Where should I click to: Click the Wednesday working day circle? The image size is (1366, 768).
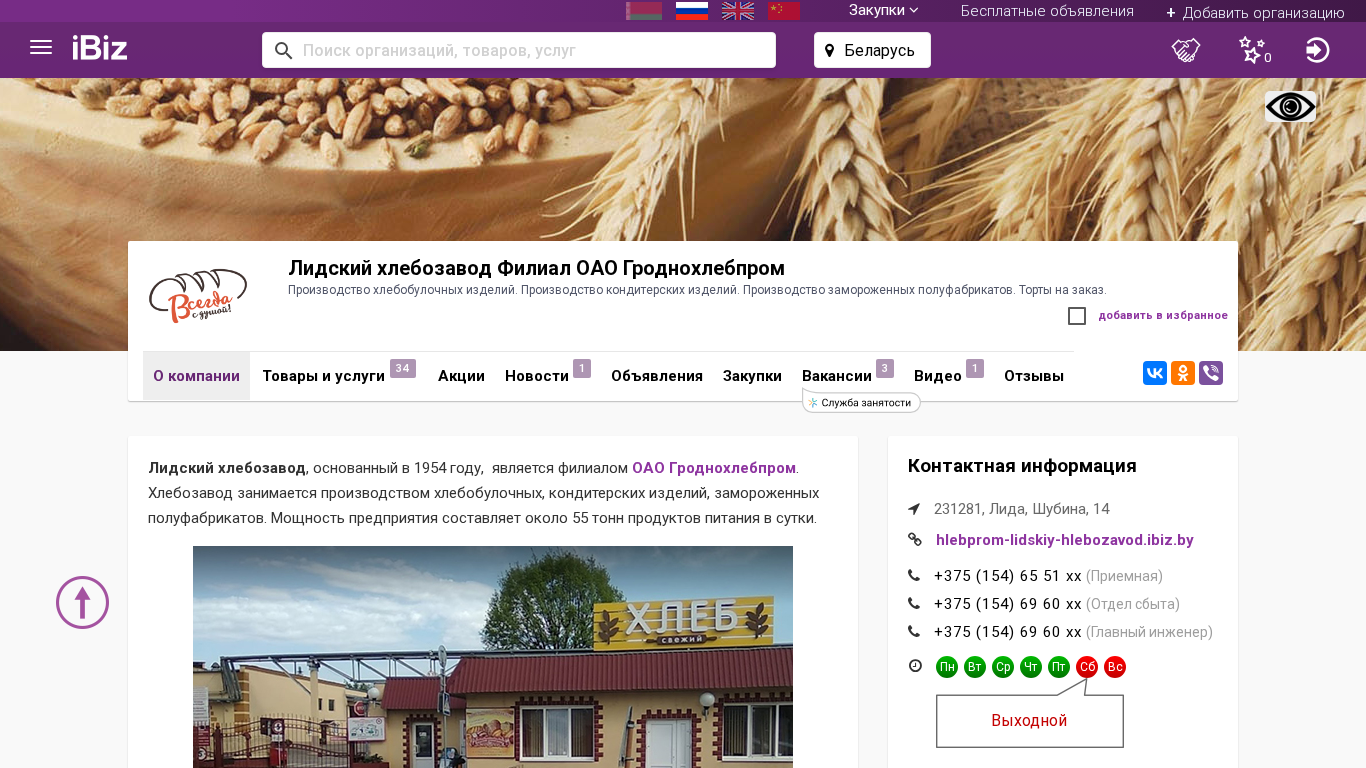click(1003, 667)
